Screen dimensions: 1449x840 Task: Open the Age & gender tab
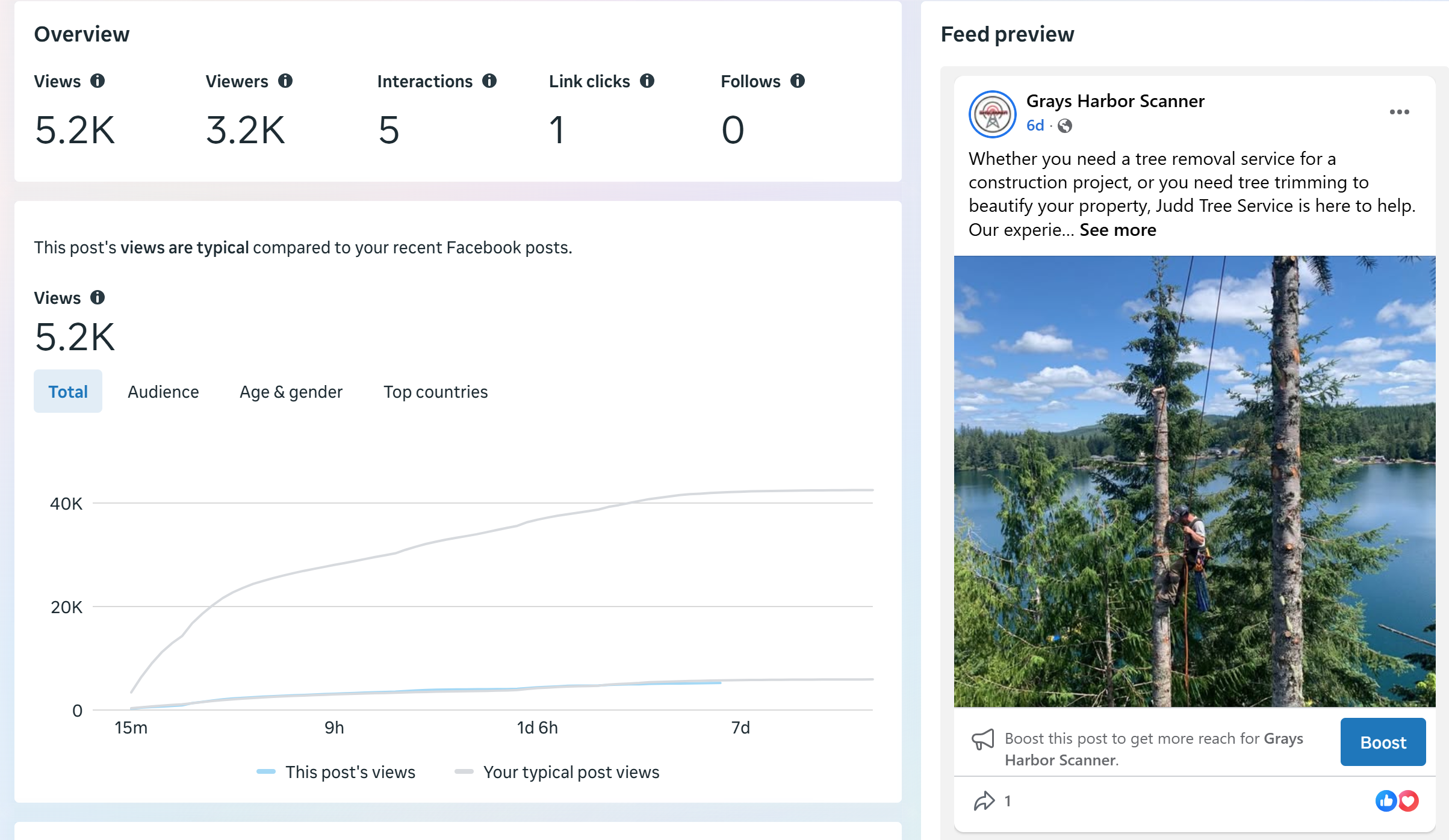coord(291,392)
